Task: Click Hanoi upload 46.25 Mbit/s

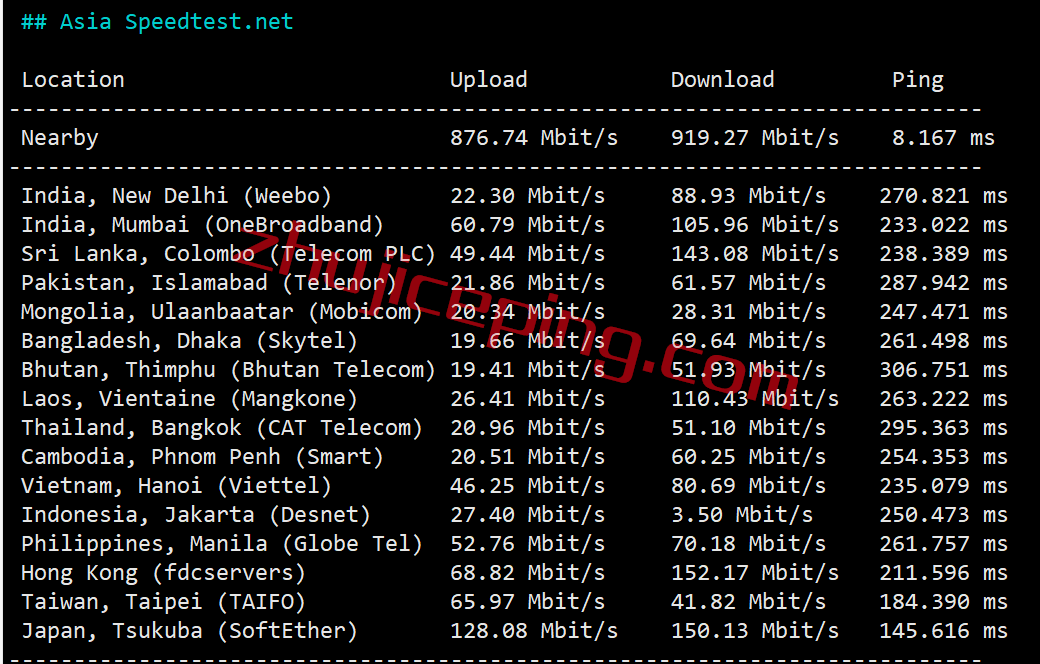Action: point(527,486)
